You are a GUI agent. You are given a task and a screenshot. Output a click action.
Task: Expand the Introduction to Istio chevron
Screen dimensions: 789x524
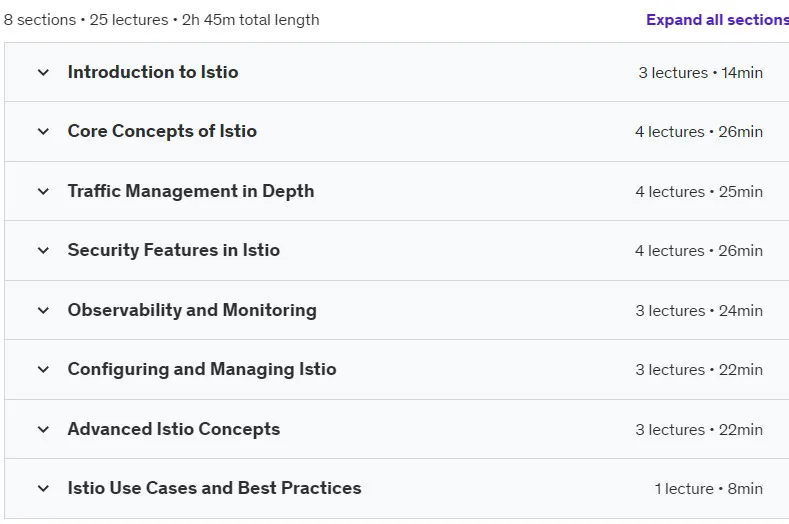click(x=43, y=72)
